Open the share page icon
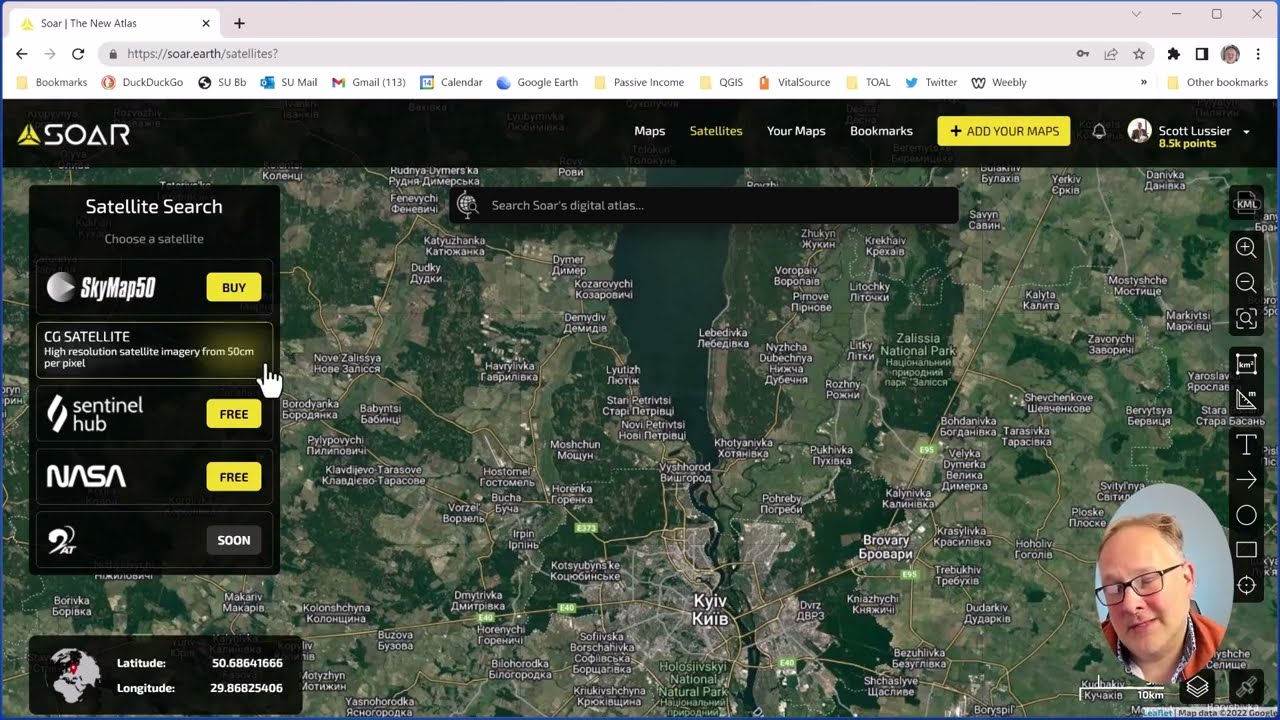Screen dimensions: 1280x720 pyautogui.click(x=1111, y=54)
